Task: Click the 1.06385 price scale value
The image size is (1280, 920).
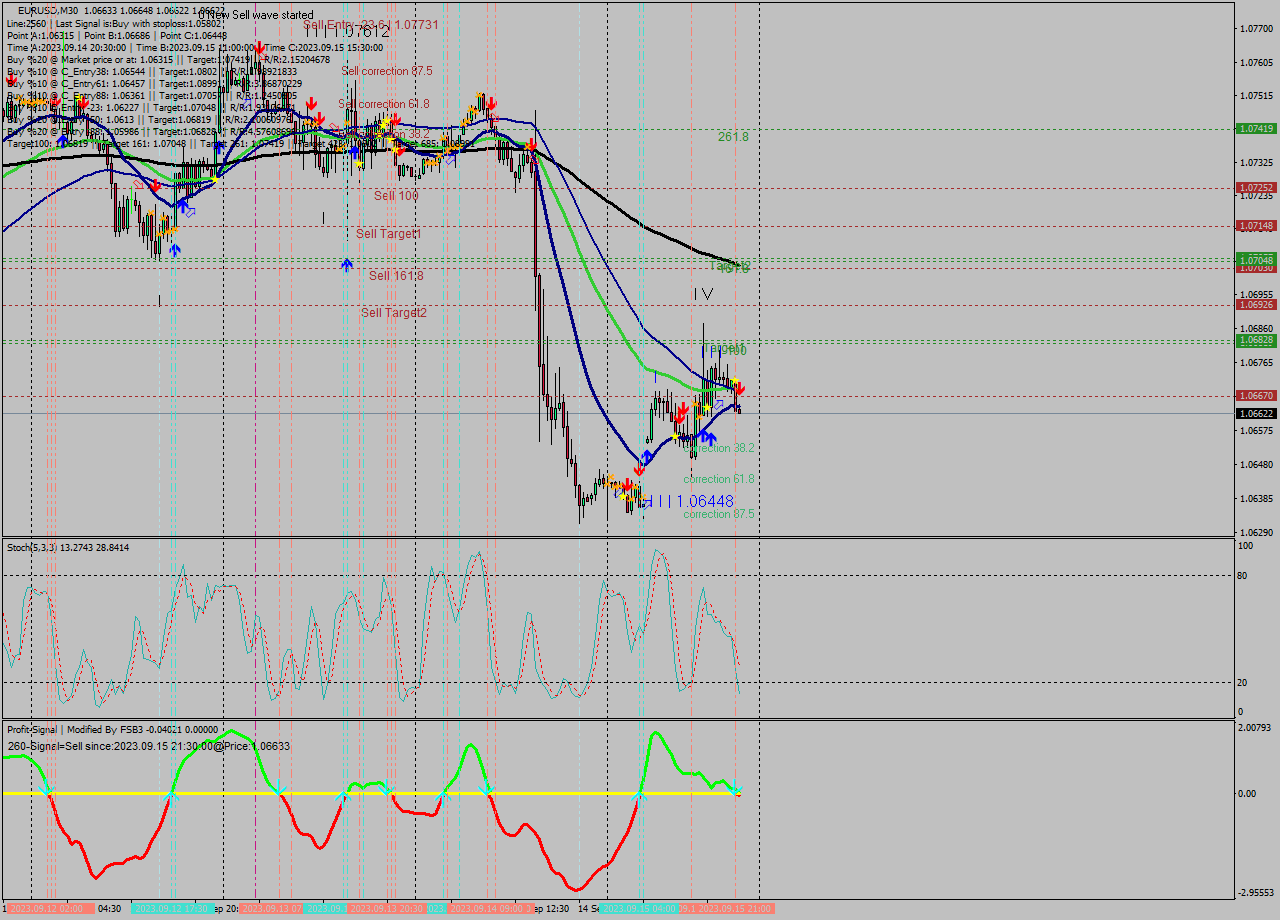Action: (x=1257, y=499)
